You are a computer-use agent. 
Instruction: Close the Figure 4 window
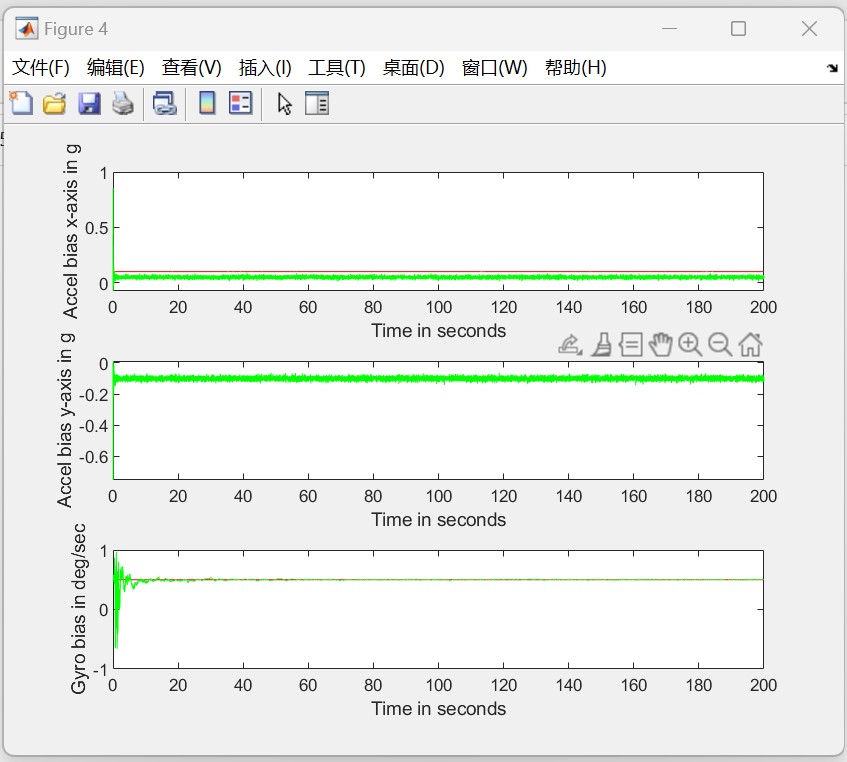pos(809,29)
